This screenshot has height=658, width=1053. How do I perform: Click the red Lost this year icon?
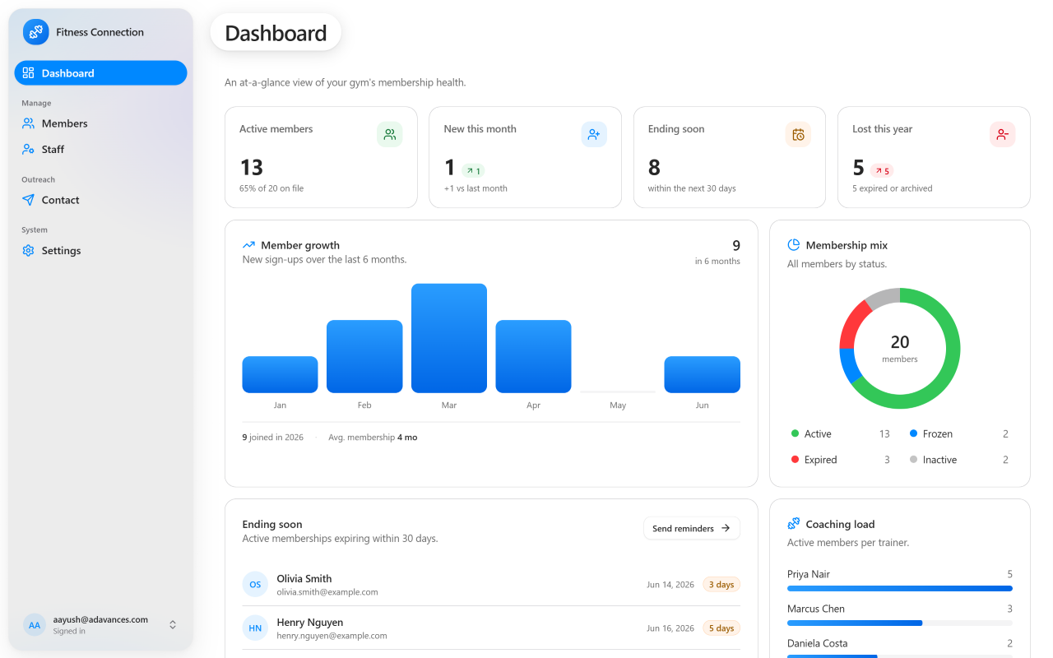(x=1002, y=134)
